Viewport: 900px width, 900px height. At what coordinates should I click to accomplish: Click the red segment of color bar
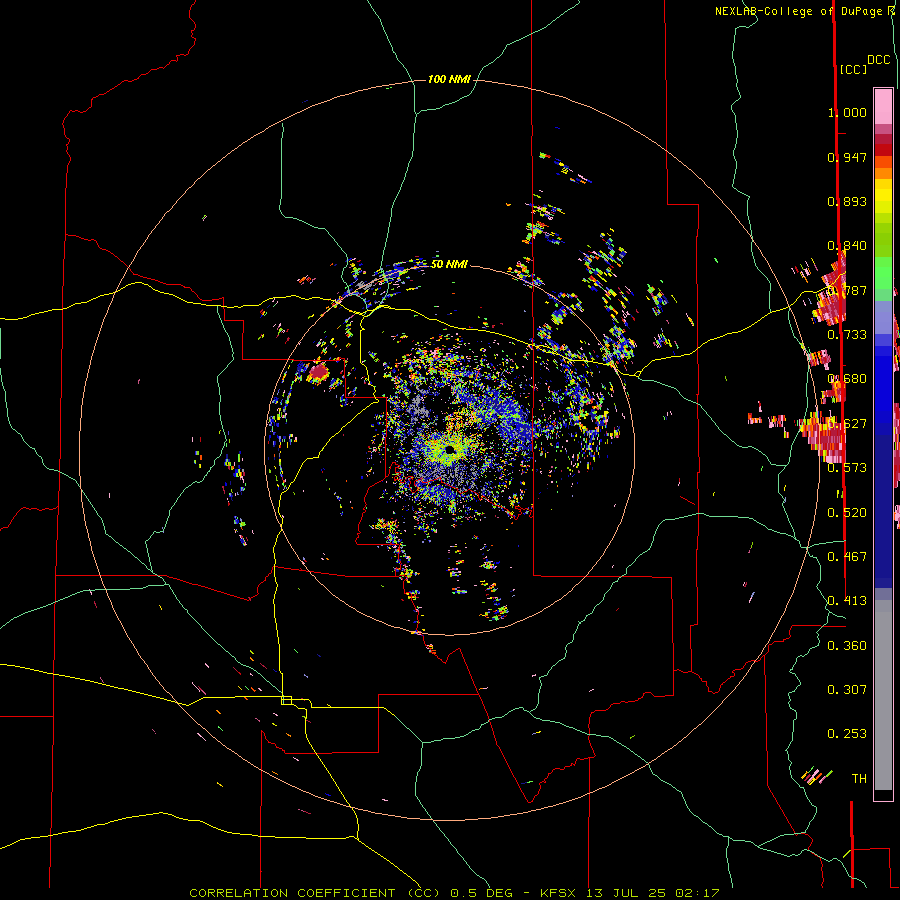(883, 150)
